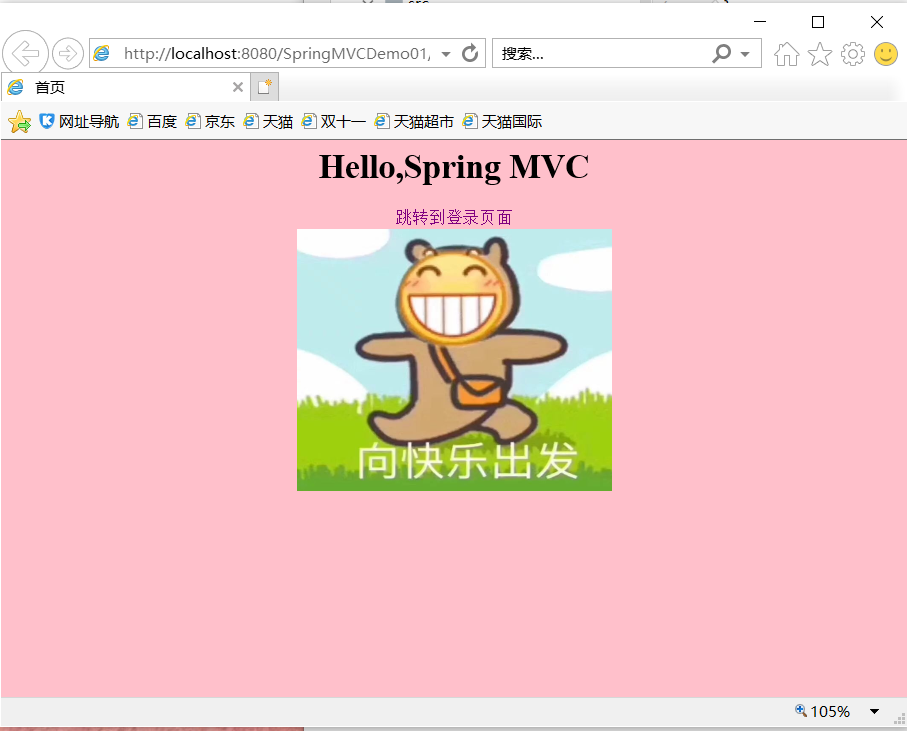
Task: Click the add-to-favorites star on the favorites bar
Action: (x=18, y=121)
